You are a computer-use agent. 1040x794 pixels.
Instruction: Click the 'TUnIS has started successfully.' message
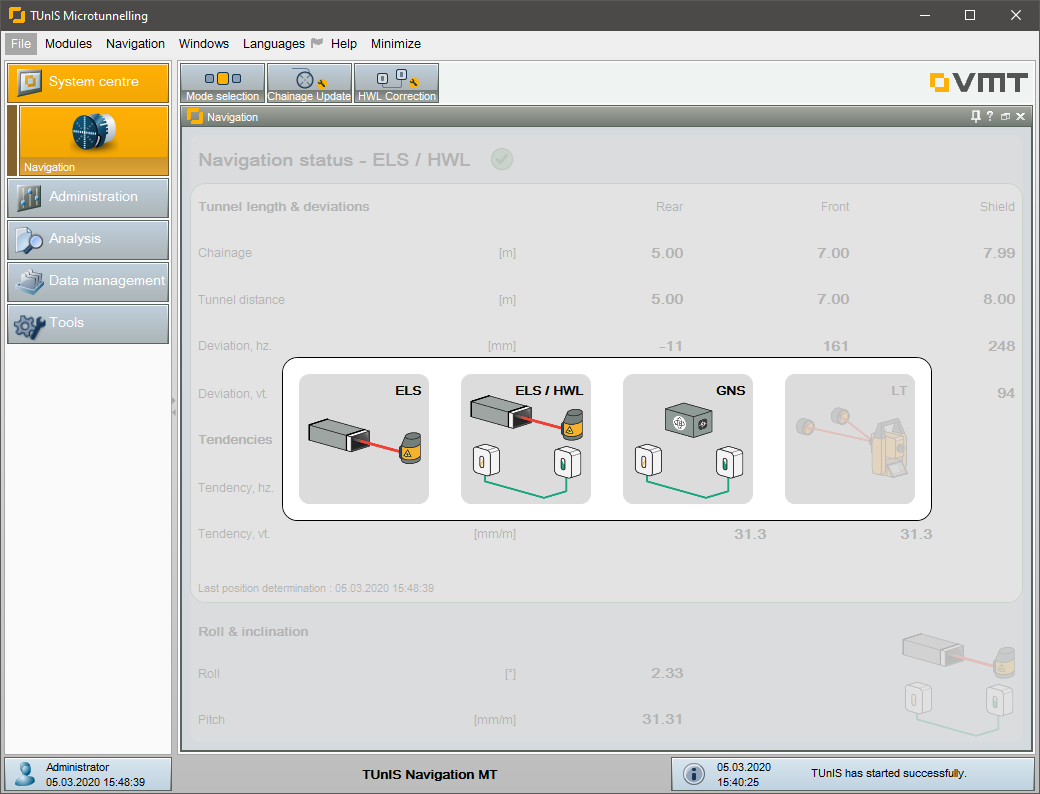(x=888, y=773)
